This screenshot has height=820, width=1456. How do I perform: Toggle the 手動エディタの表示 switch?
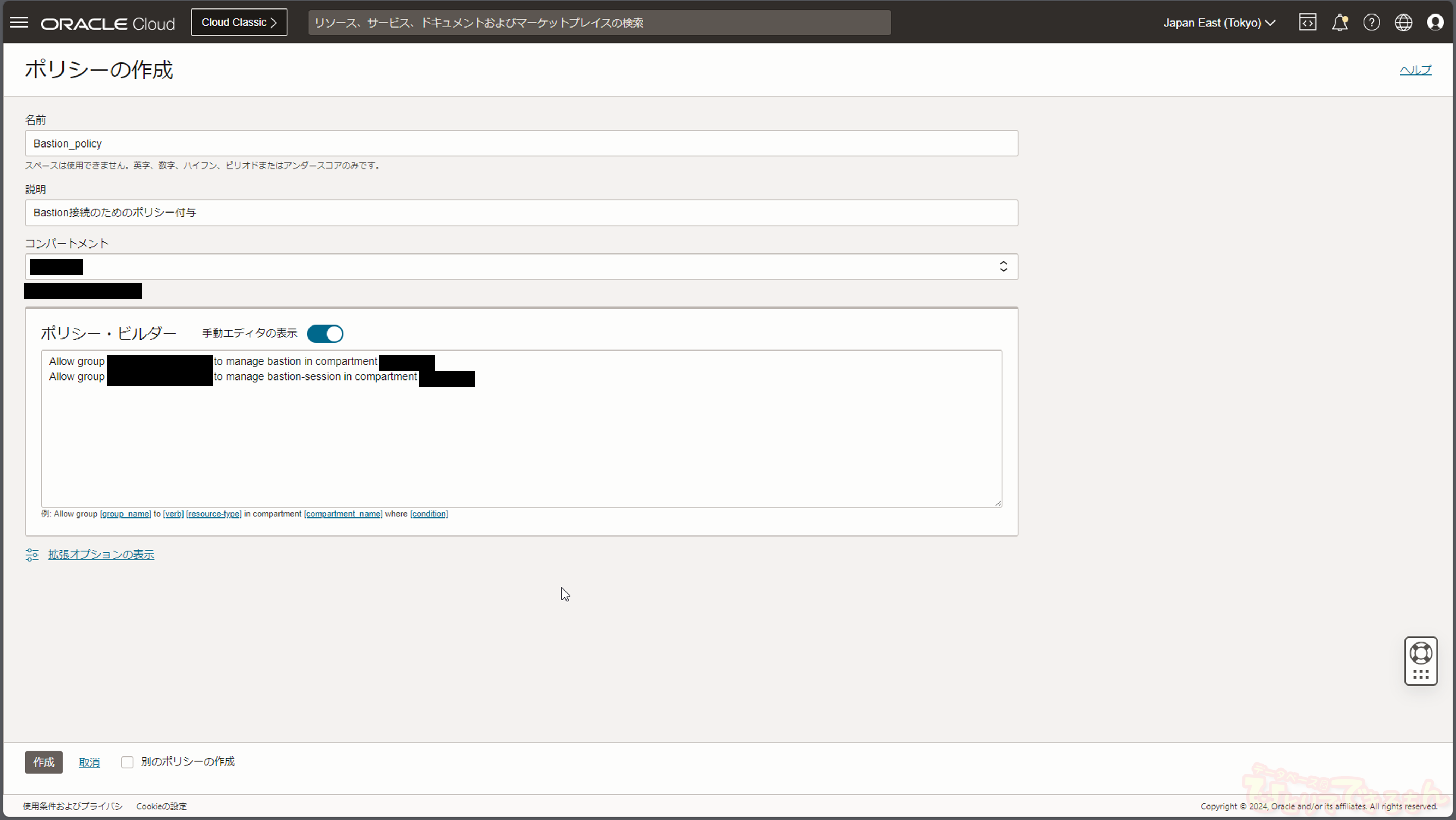325,334
